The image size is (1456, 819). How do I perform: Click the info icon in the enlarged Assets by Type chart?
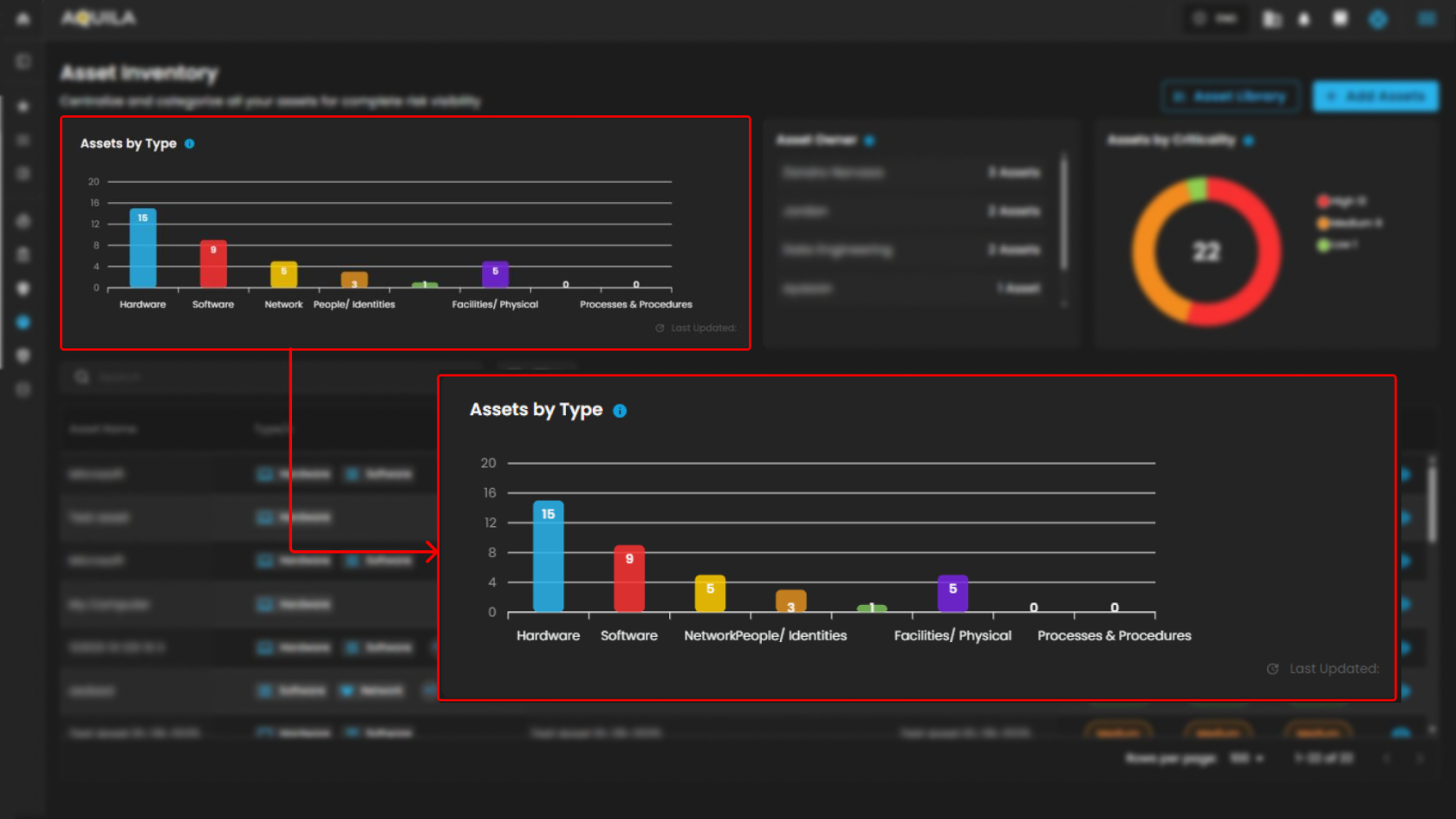(x=620, y=411)
